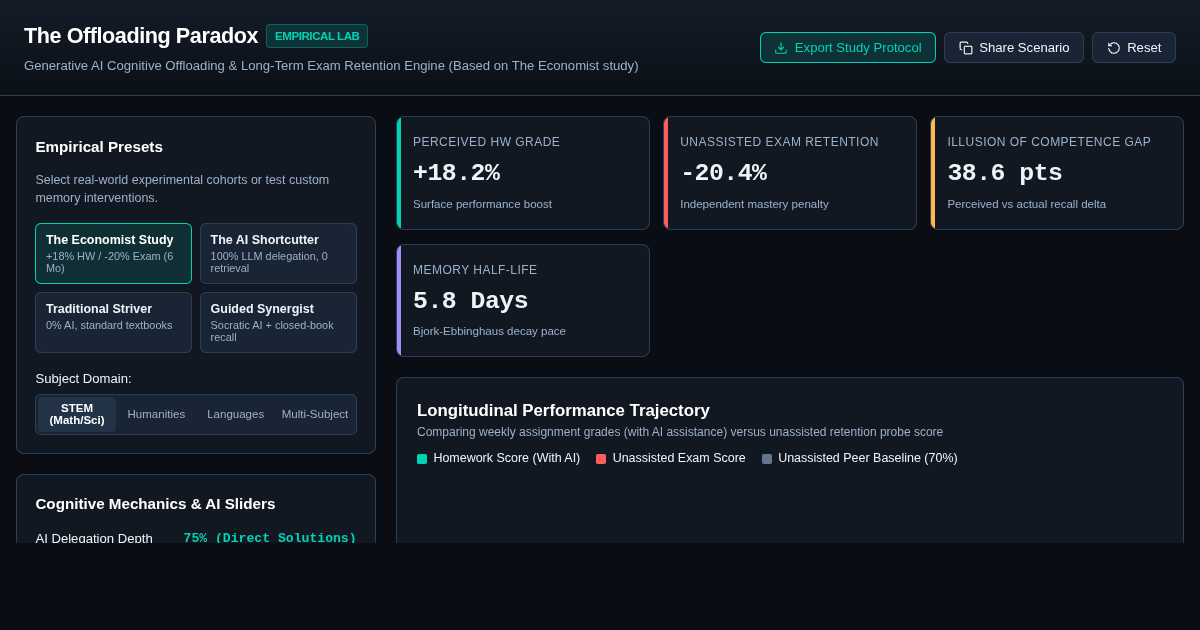Click The Offloading Paradox title
Image resolution: width=1200 pixels, height=630 pixels.
[x=141, y=36]
